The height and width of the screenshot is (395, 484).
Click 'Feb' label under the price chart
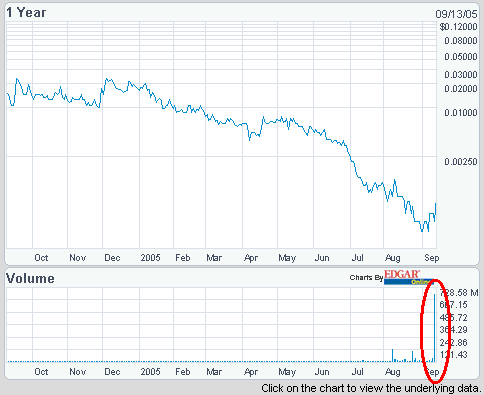point(183,258)
